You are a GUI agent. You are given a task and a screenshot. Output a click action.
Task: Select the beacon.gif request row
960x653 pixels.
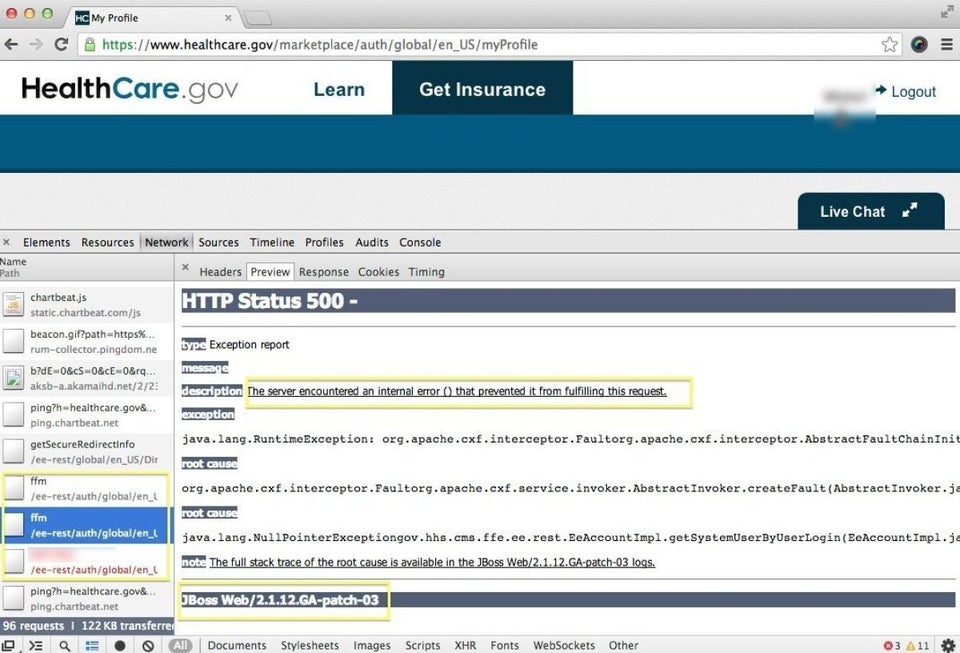[87, 341]
